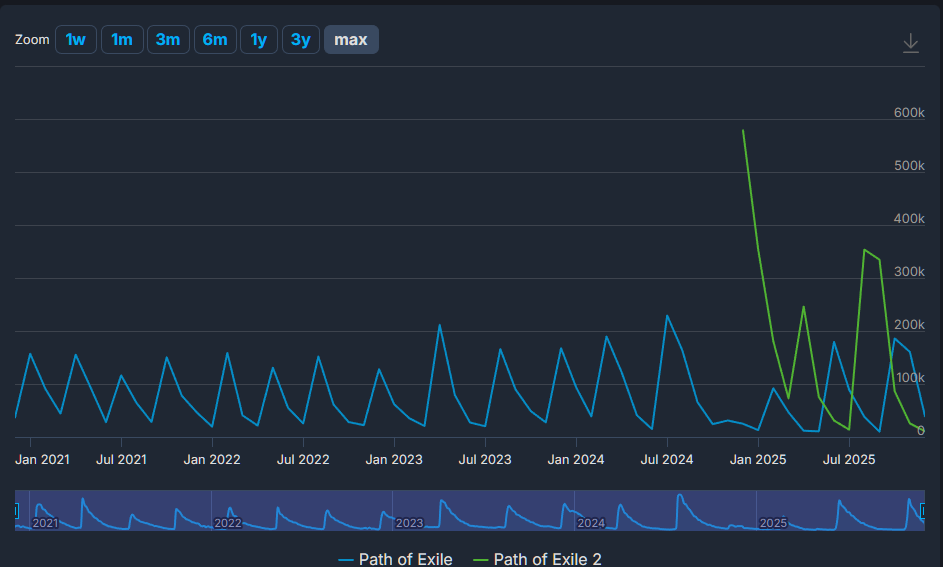Click 2021 in the navigator timeline

coord(45,523)
